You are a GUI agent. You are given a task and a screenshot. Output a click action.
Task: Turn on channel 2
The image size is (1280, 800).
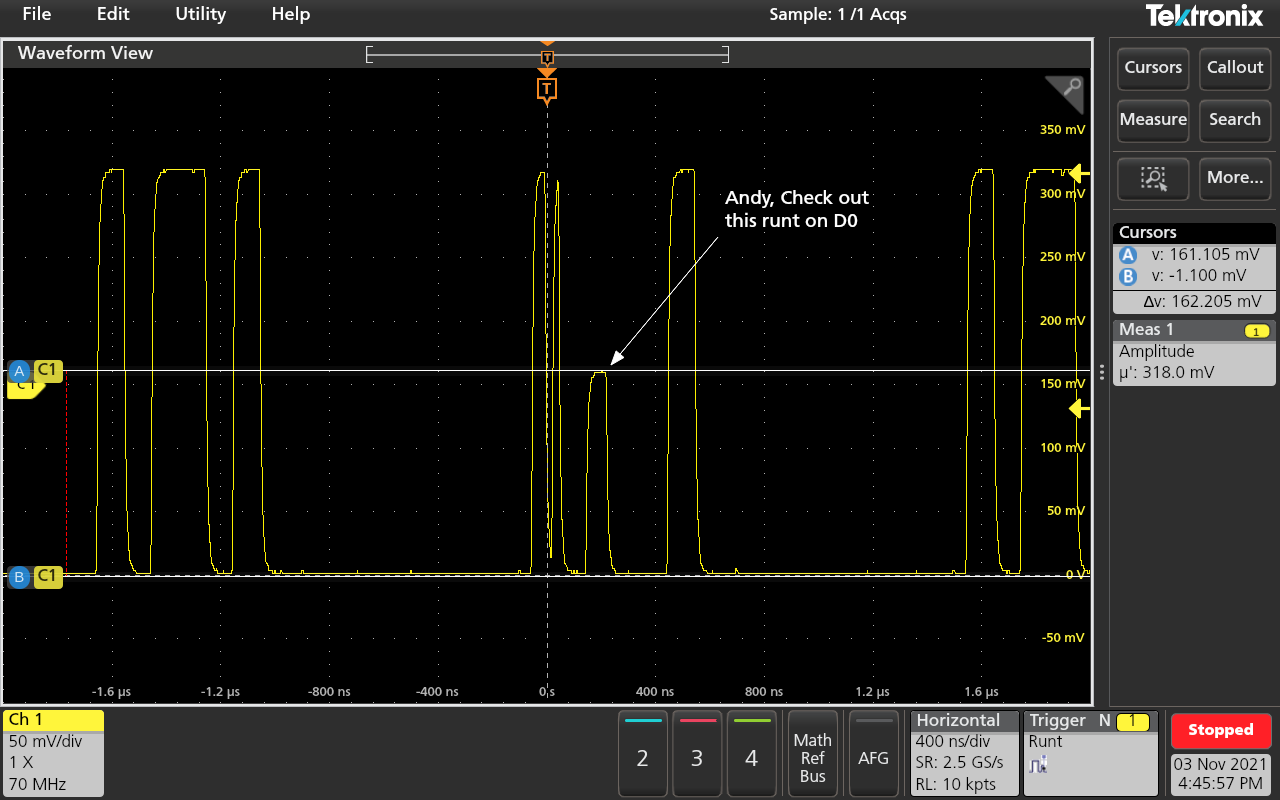[642, 752]
